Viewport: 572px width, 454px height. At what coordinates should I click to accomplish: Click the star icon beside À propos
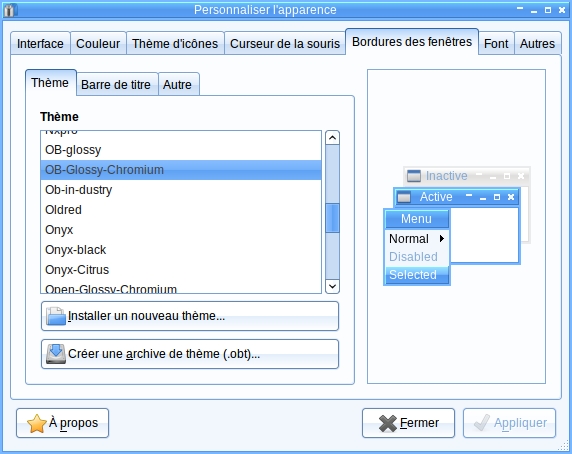pyautogui.click(x=37, y=423)
